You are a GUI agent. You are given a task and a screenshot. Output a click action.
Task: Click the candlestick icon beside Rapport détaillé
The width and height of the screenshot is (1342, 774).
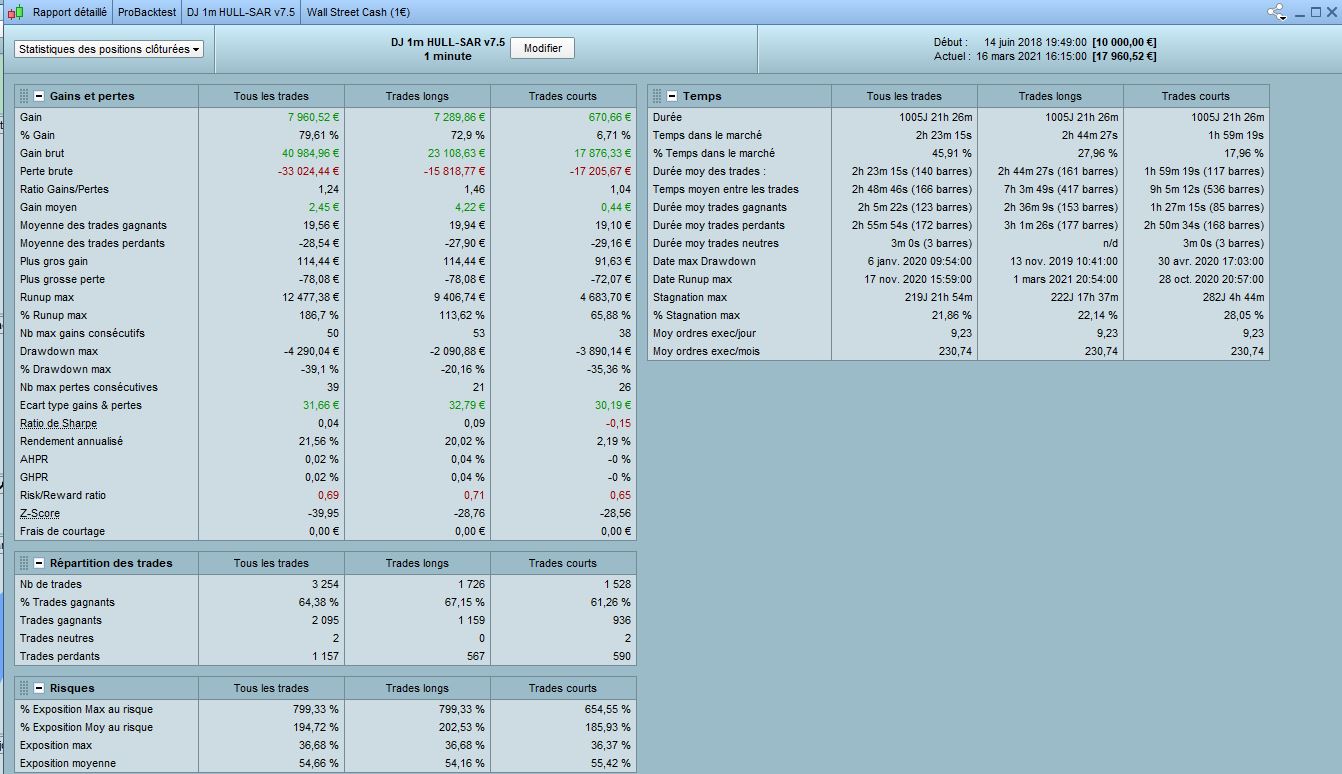pos(14,12)
